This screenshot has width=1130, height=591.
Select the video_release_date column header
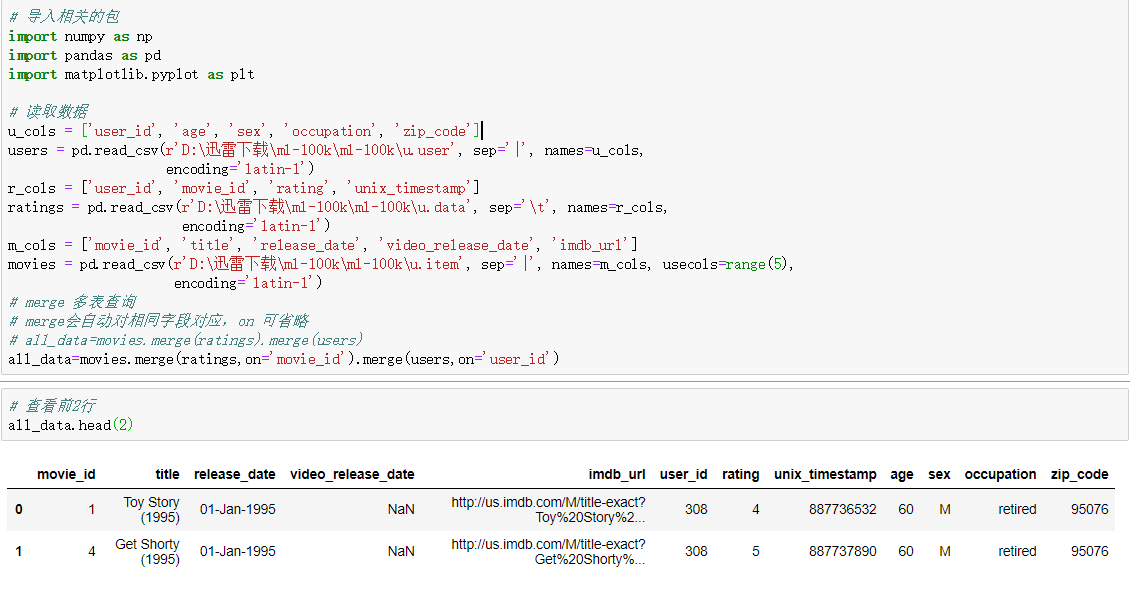coord(352,475)
